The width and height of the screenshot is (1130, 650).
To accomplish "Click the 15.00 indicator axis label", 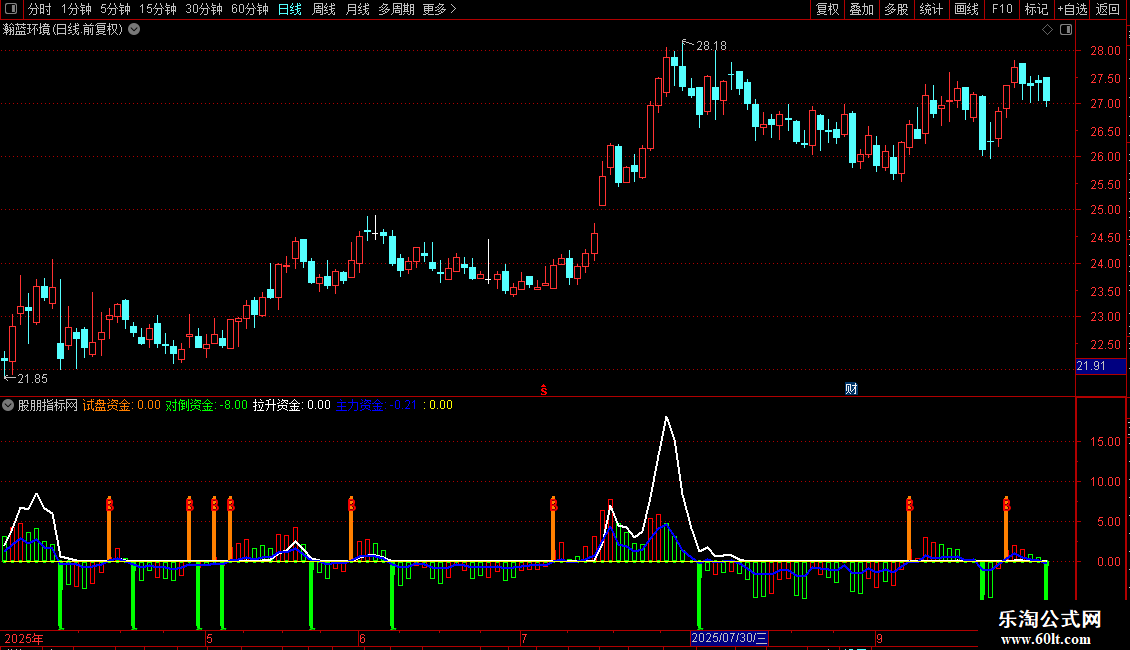I will click(x=1105, y=442).
